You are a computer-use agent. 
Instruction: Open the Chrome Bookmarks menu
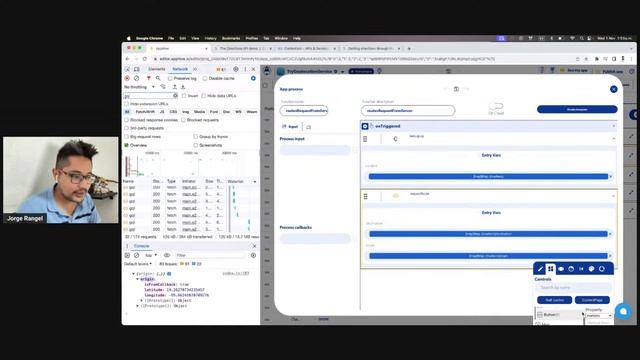(x=231, y=38)
